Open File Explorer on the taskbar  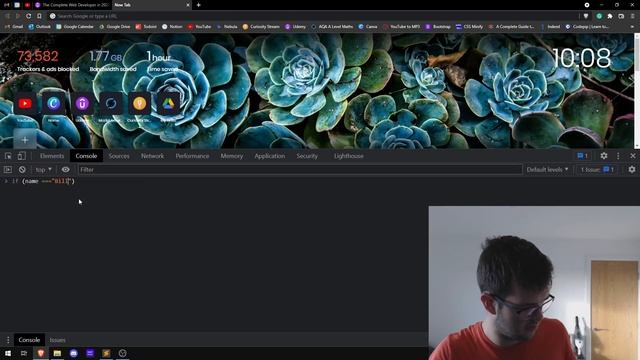coord(57,353)
